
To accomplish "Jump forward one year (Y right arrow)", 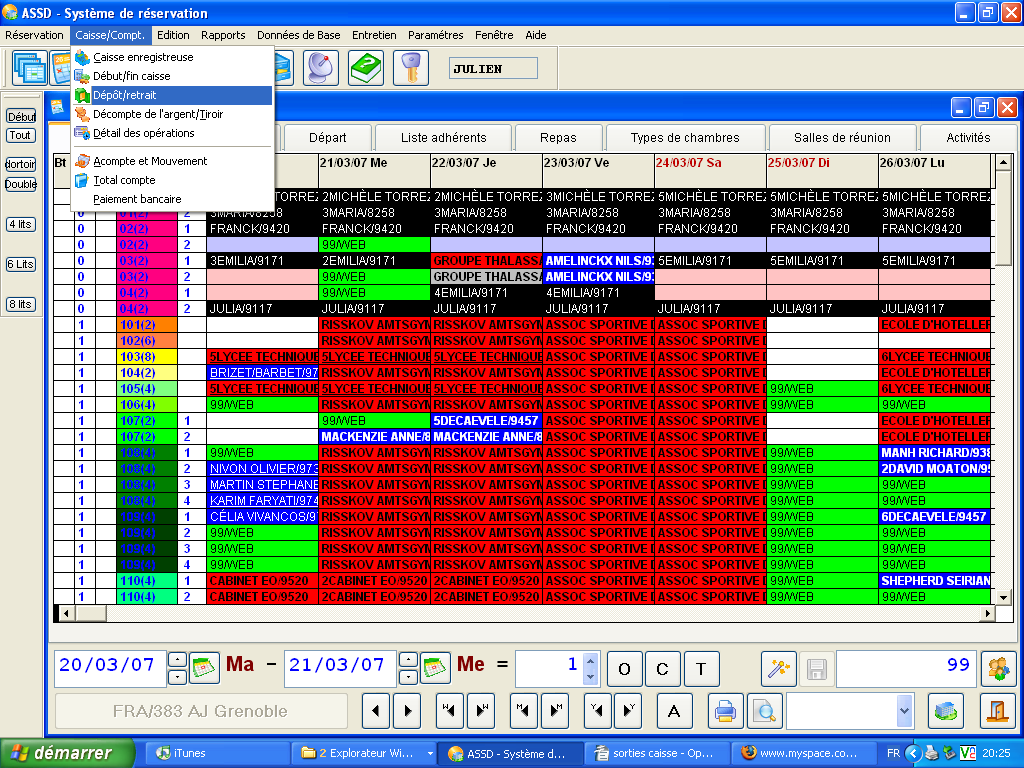I will coord(630,711).
